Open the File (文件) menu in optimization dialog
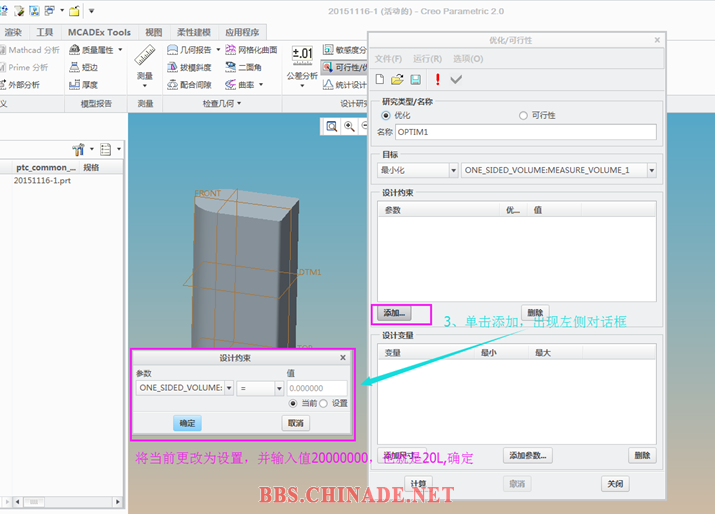 [x=388, y=59]
